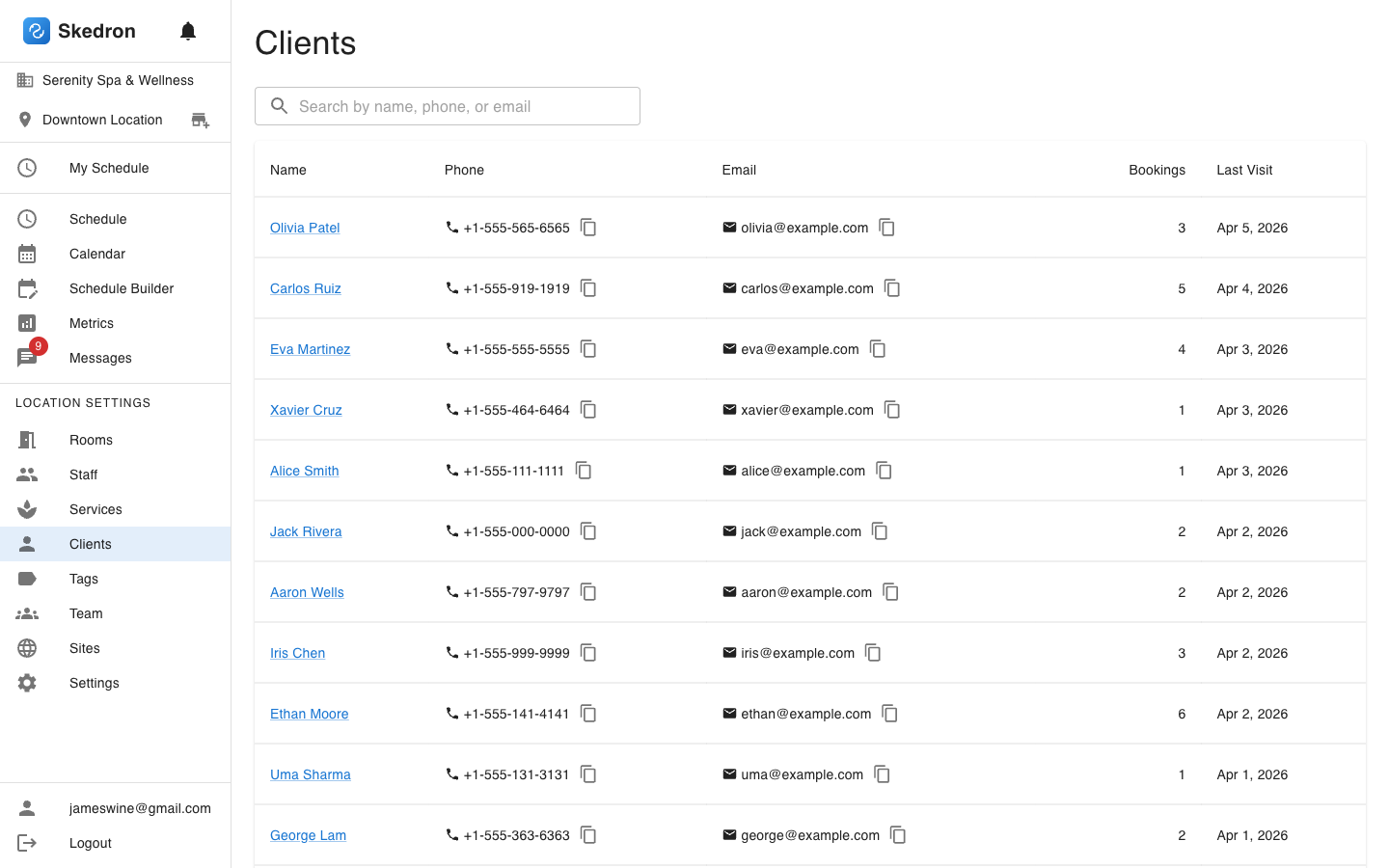Select Downtown Location entry

[x=102, y=120]
